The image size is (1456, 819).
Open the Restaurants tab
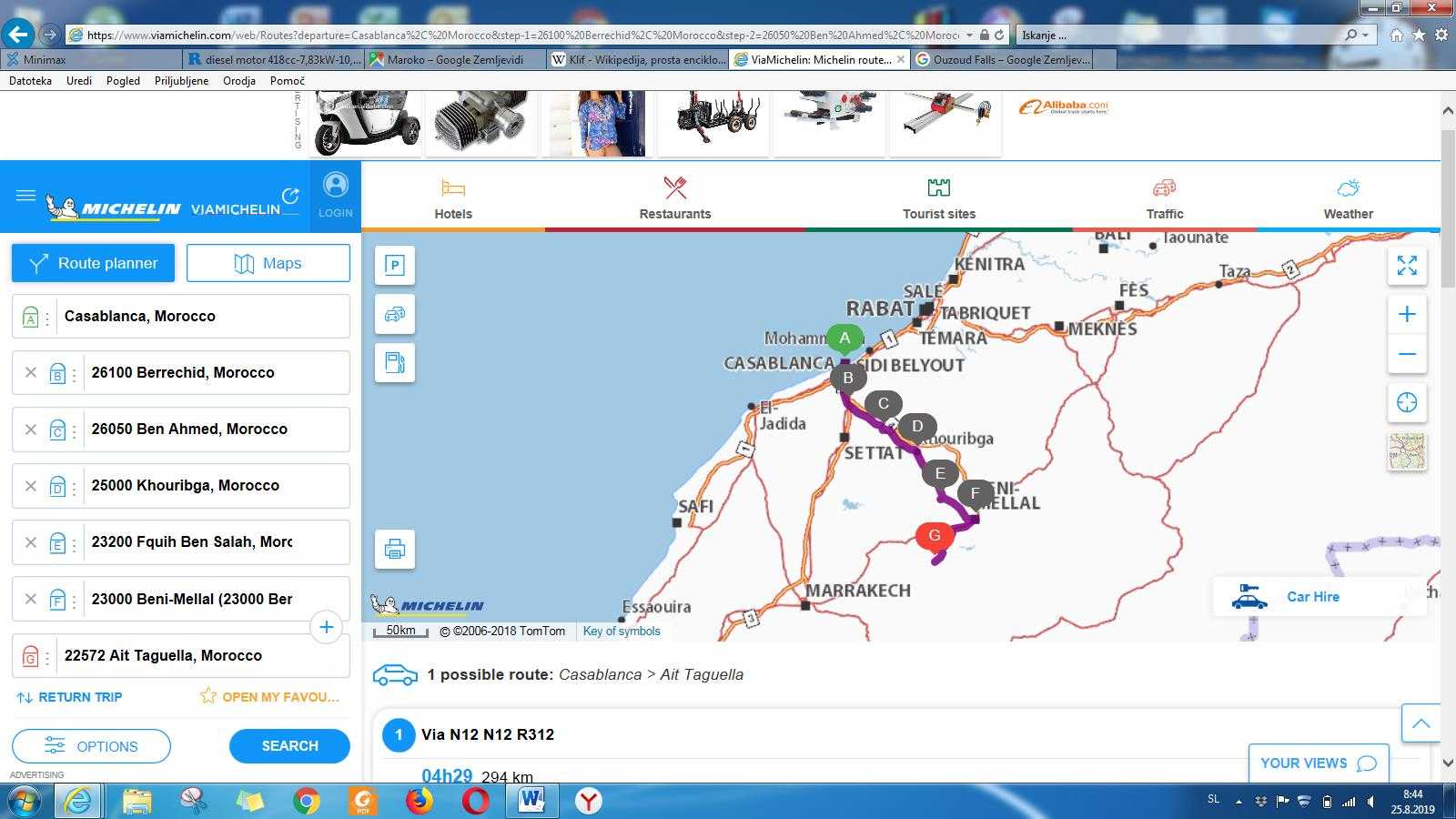[x=675, y=197]
